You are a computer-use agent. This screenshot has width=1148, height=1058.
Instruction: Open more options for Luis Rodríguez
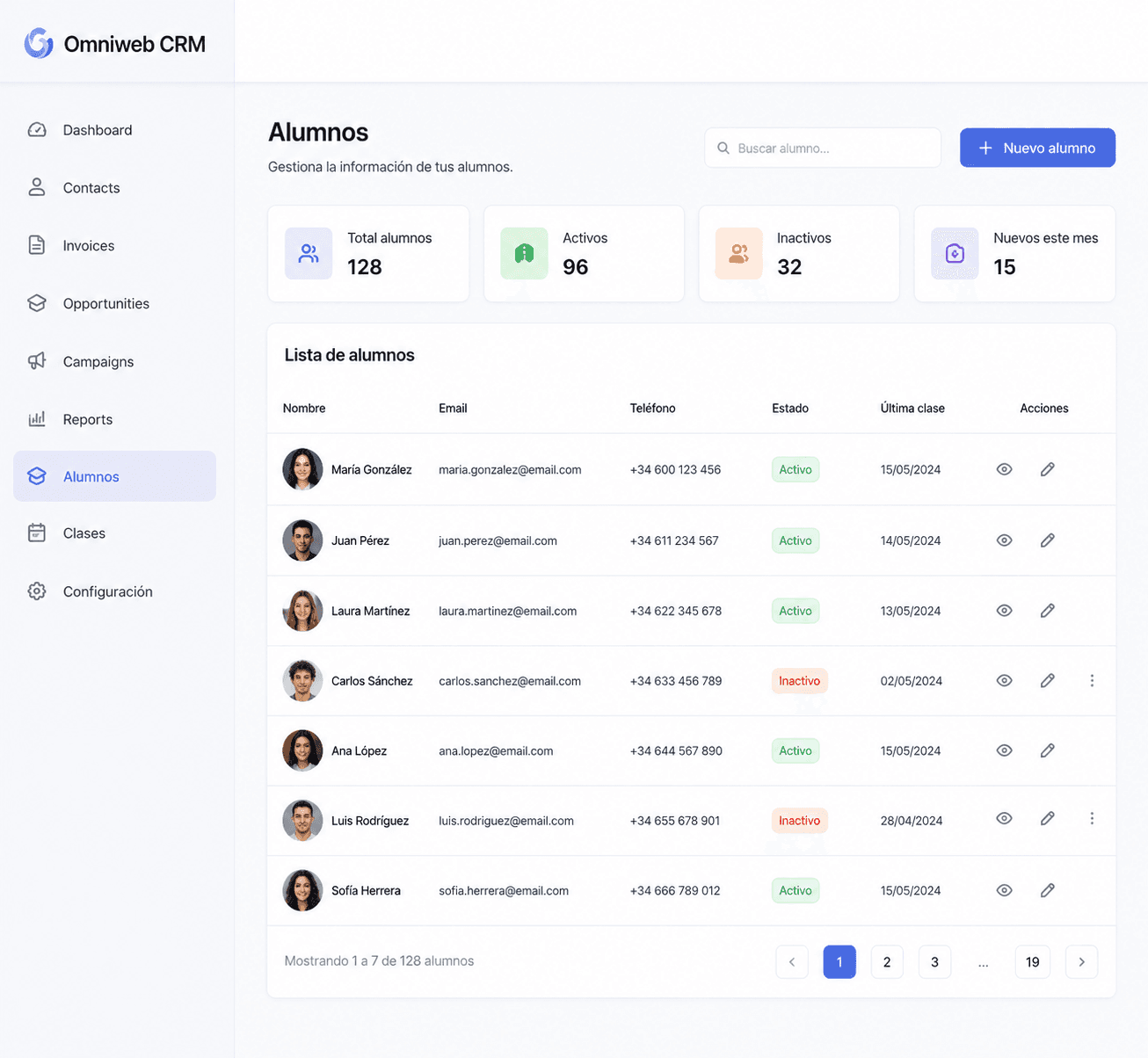1092,818
